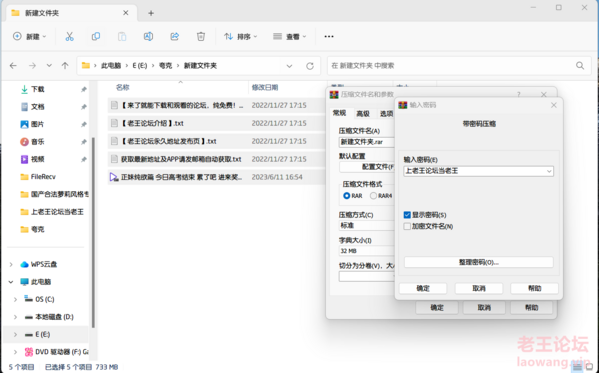Screen dimensions: 599x373
Task: Check 加密文件名 checkbox
Action: click(407, 226)
